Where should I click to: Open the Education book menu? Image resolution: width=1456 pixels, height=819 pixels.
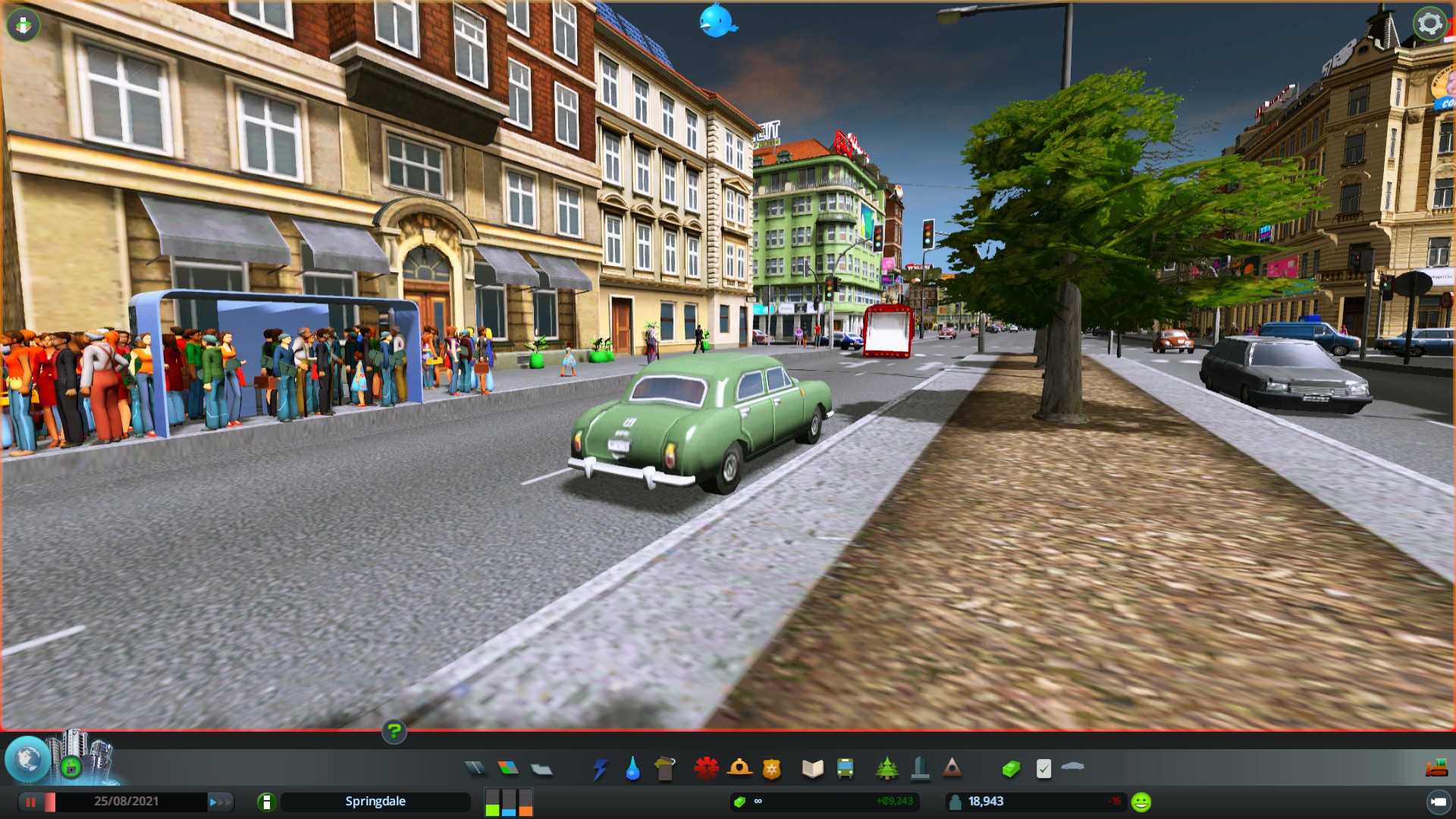(x=812, y=769)
